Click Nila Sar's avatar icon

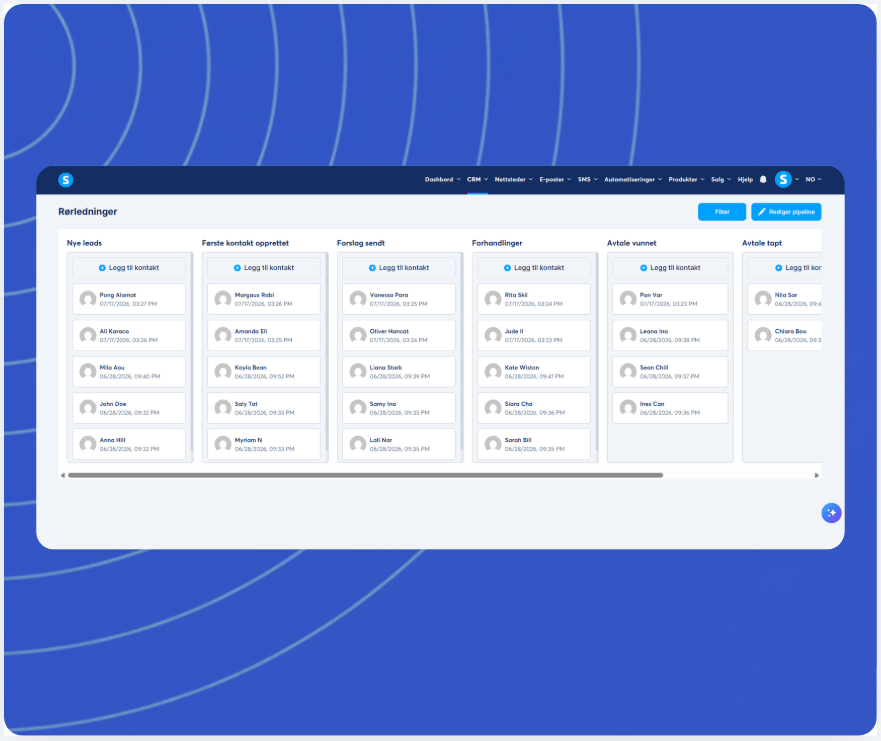pyautogui.click(x=763, y=299)
